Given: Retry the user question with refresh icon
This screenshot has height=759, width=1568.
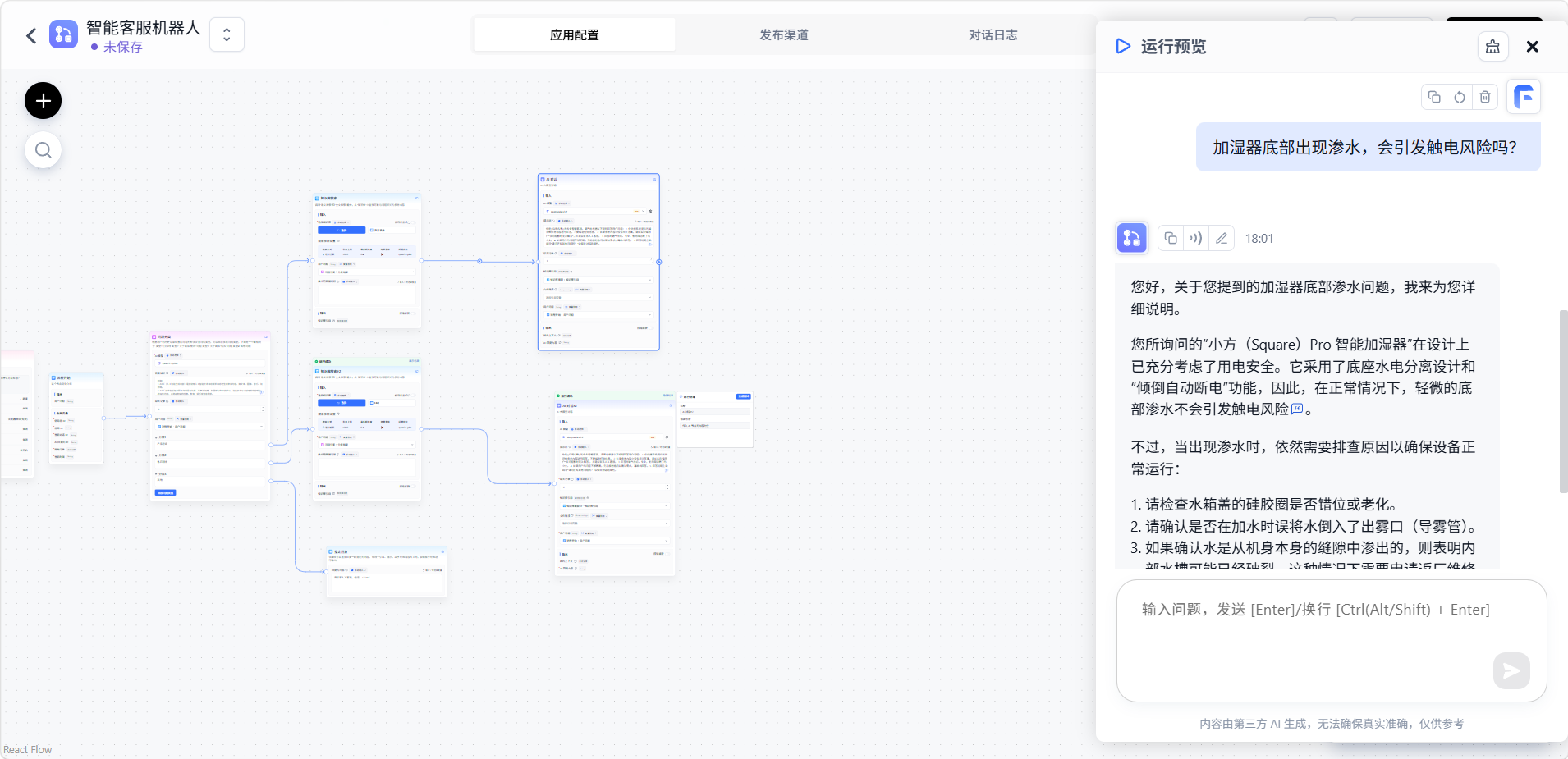Looking at the screenshot, I should [1460, 97].
